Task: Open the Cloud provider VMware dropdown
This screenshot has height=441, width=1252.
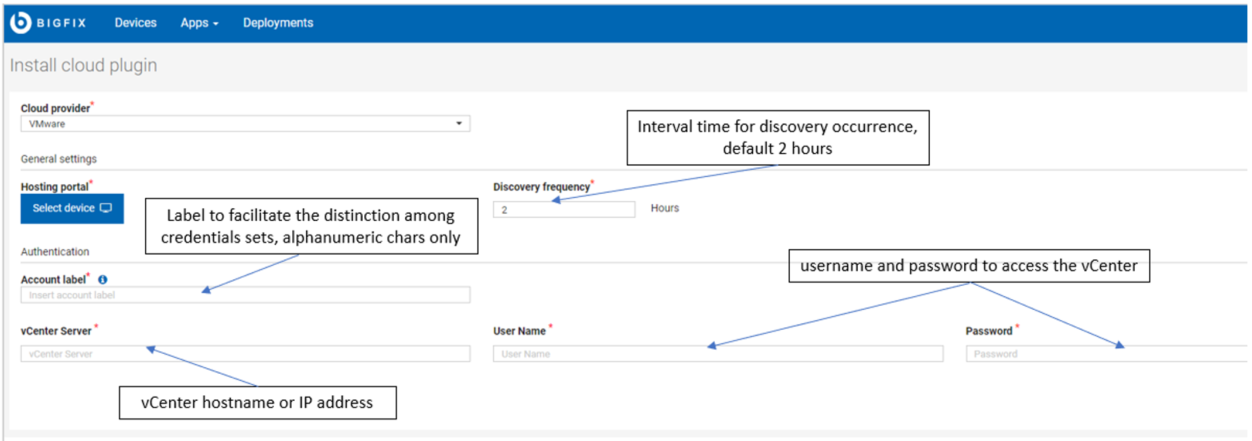Action: coord(245,124)
